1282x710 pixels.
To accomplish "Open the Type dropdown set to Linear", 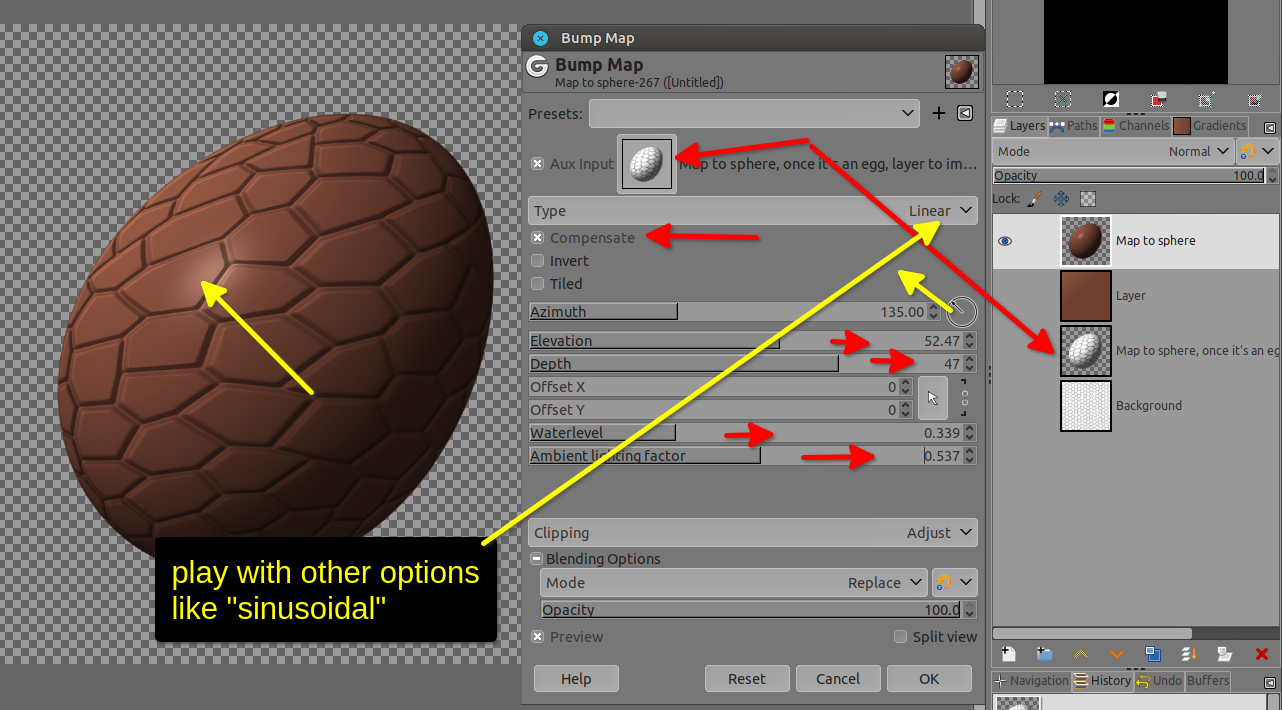I will click(753, 210).
